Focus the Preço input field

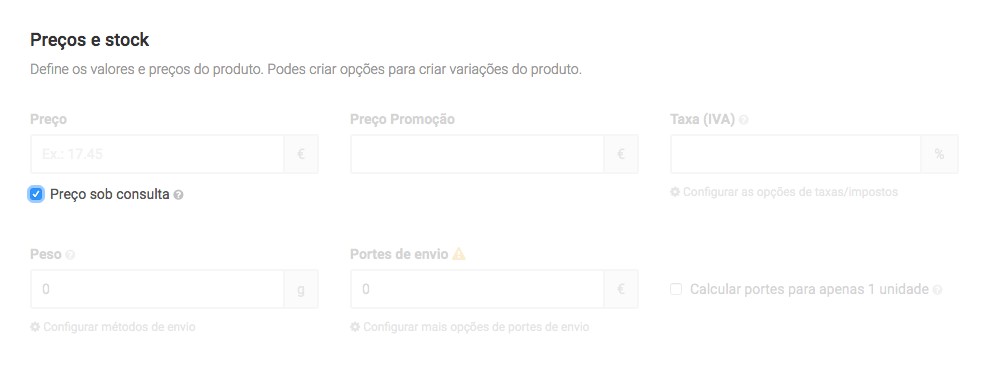[x=157, y=153]
